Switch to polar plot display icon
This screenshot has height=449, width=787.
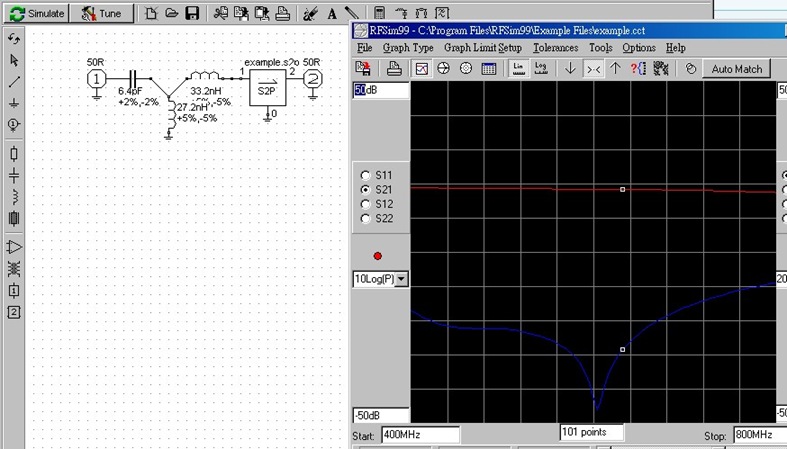pos(466,68)
